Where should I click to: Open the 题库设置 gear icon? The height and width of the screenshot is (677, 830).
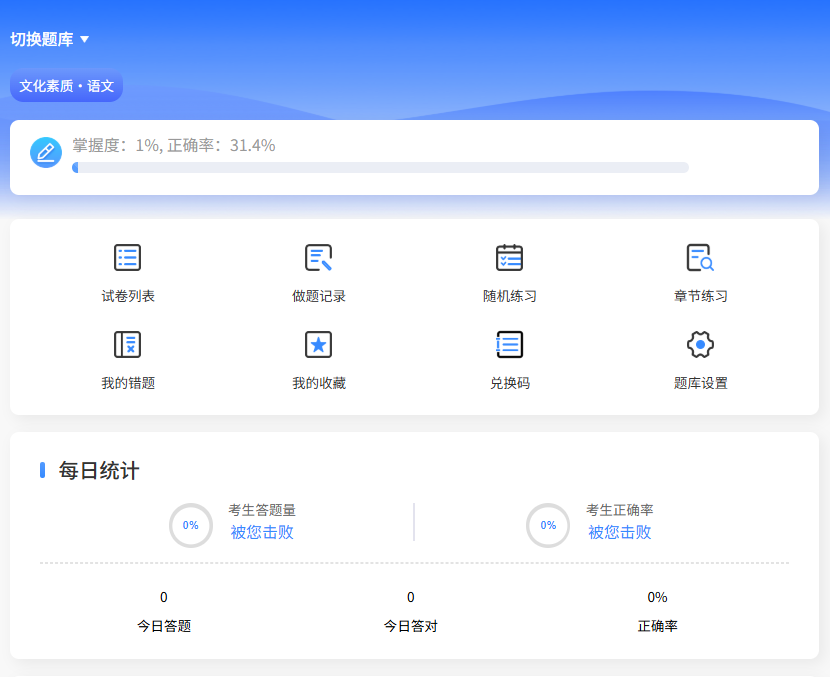tap(700, 345)
